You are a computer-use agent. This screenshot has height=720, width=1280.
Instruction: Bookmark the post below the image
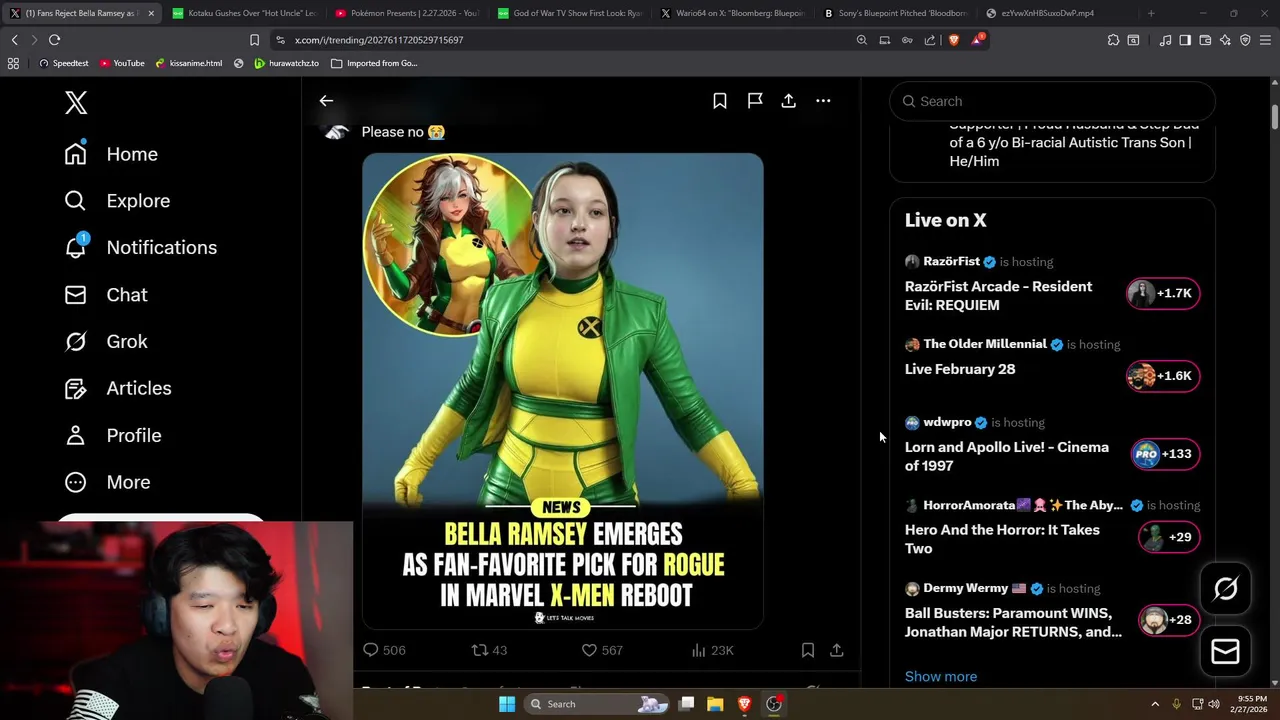[807, 650]
